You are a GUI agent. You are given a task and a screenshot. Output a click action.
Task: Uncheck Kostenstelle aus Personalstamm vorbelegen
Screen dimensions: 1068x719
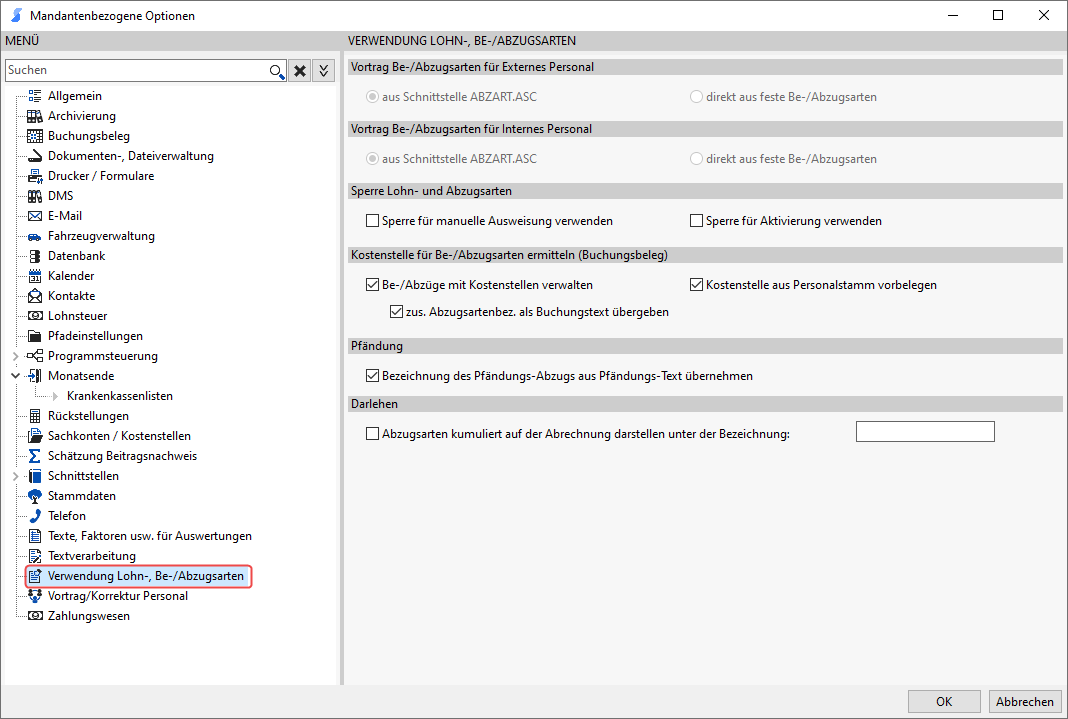pyautogui.click(x=696, y=285)
